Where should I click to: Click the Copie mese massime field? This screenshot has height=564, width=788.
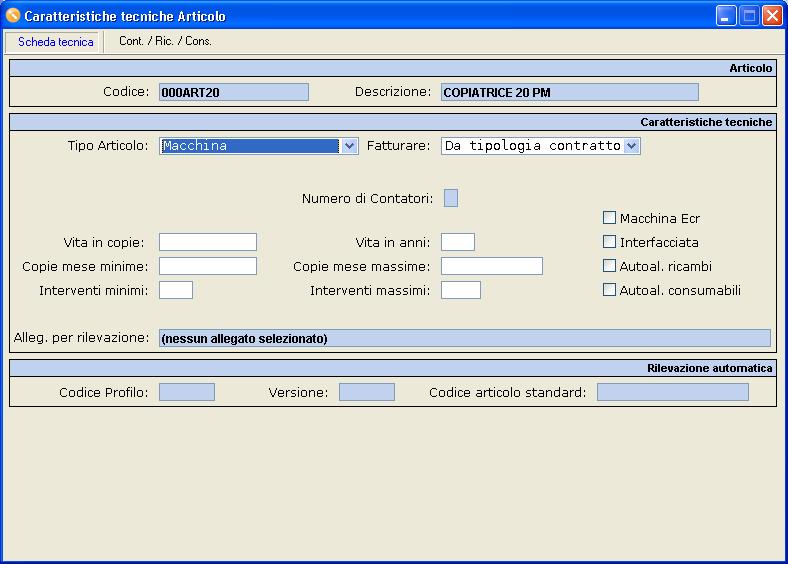click(492, 266)
